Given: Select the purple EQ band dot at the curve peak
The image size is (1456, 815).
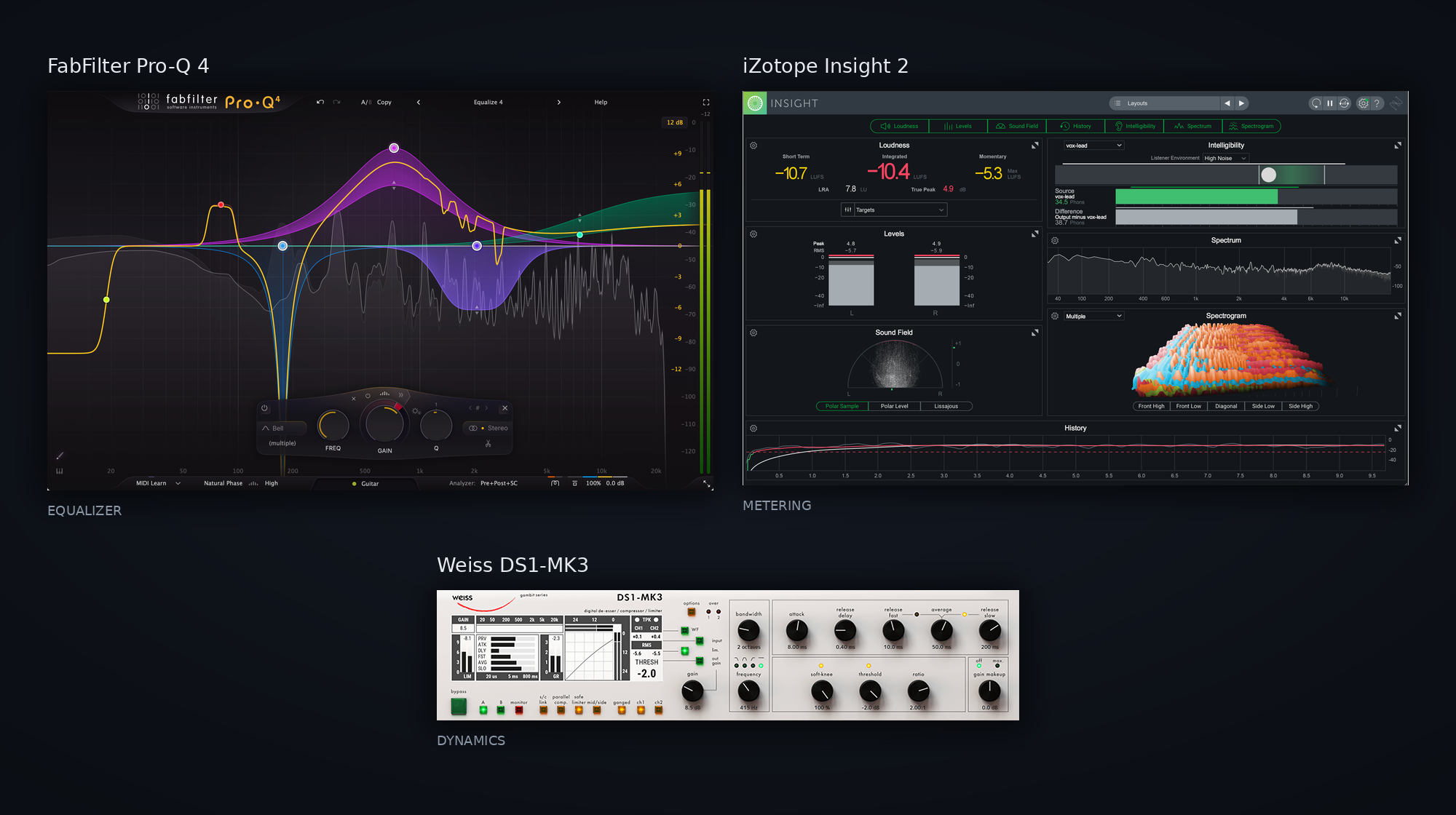Looking at the screenshot, I should tap(394, 148).
